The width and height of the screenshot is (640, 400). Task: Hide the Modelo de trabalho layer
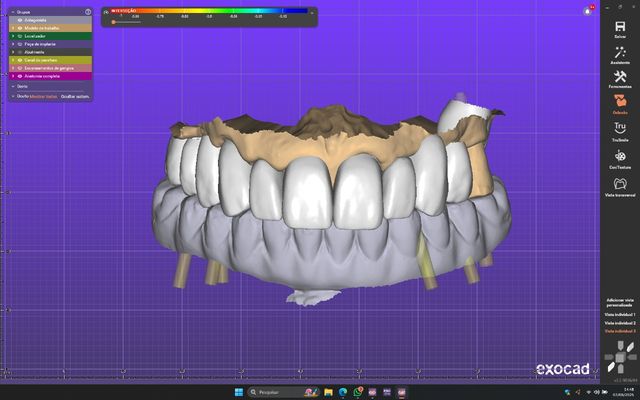[20, 28]
